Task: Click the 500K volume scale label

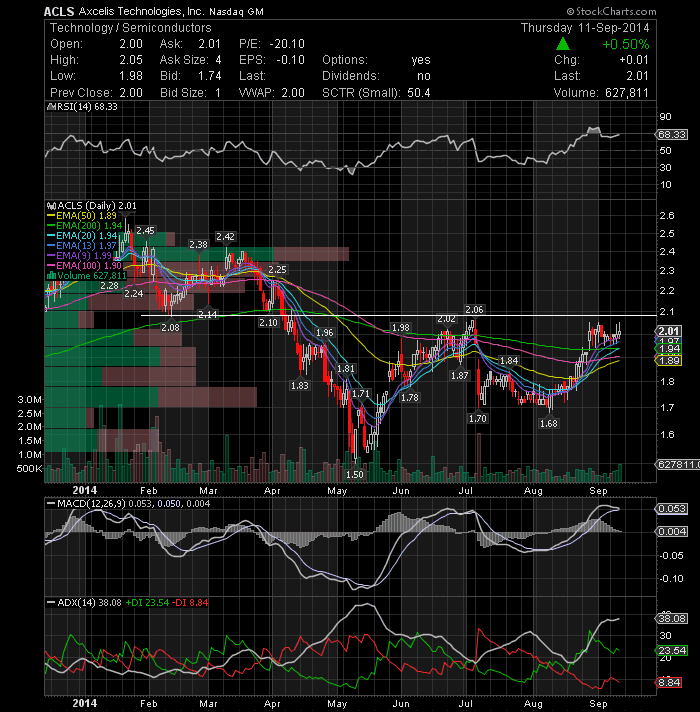Action: pyautogui.click(x=29, y=469)
